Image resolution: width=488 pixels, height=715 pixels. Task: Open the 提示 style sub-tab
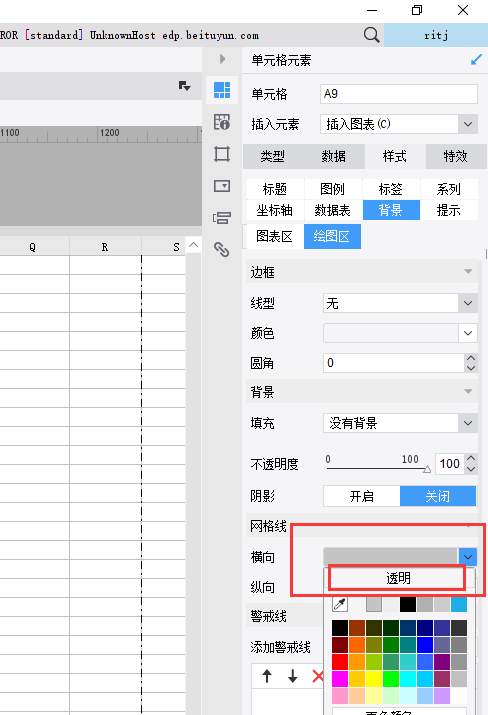(x=448, y=210)
